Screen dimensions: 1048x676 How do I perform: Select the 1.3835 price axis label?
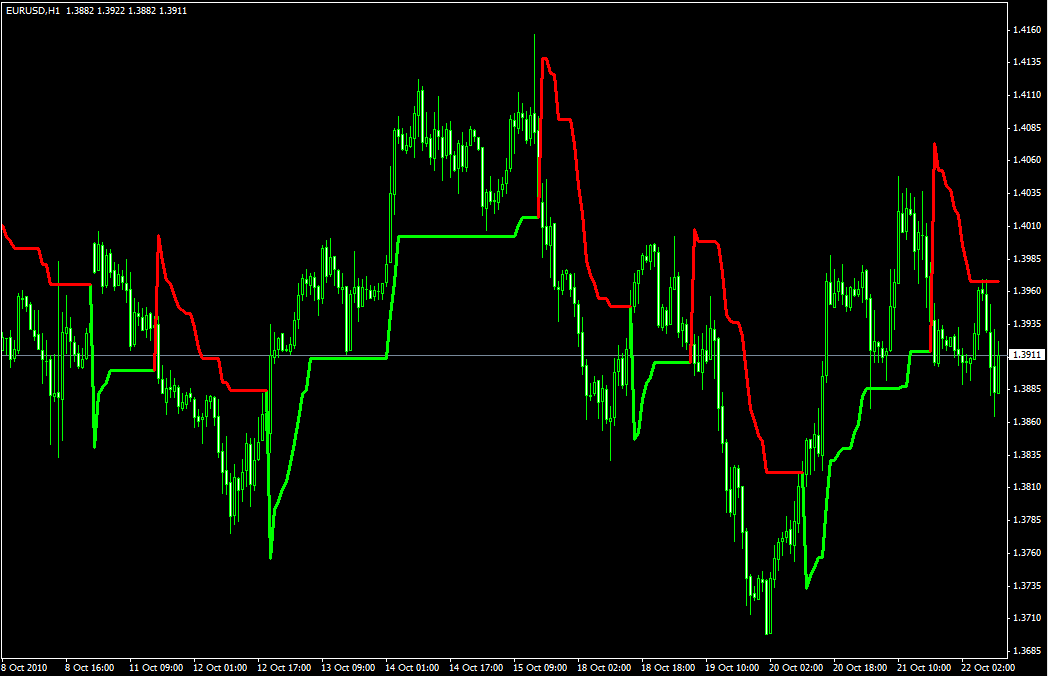point(1027,454)
